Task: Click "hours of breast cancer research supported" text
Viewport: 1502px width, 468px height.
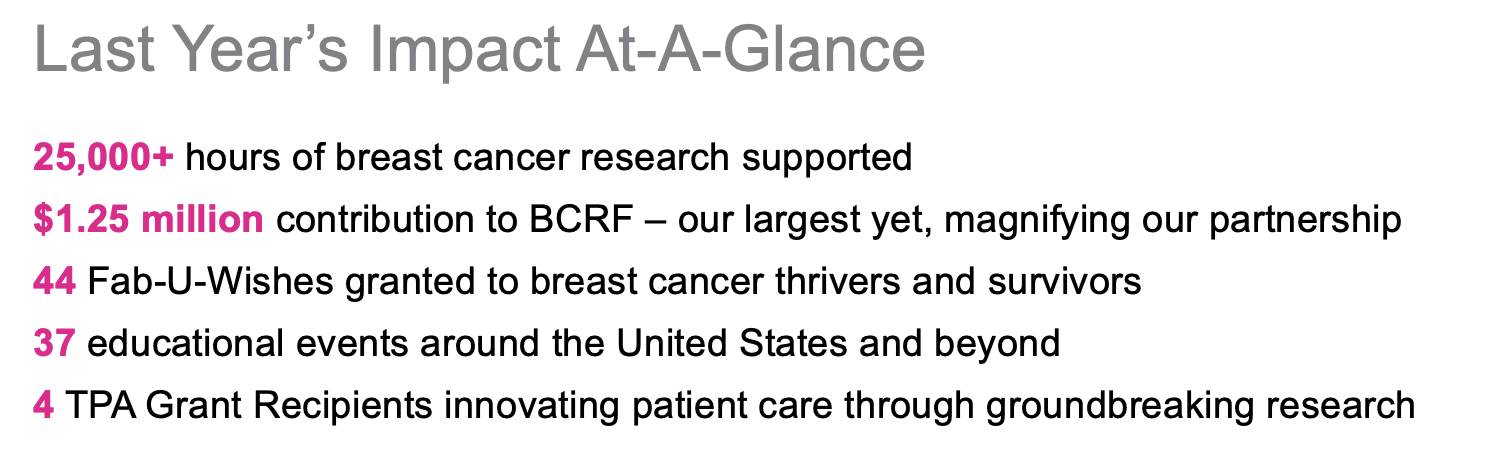Action: [x=548, y=158]
